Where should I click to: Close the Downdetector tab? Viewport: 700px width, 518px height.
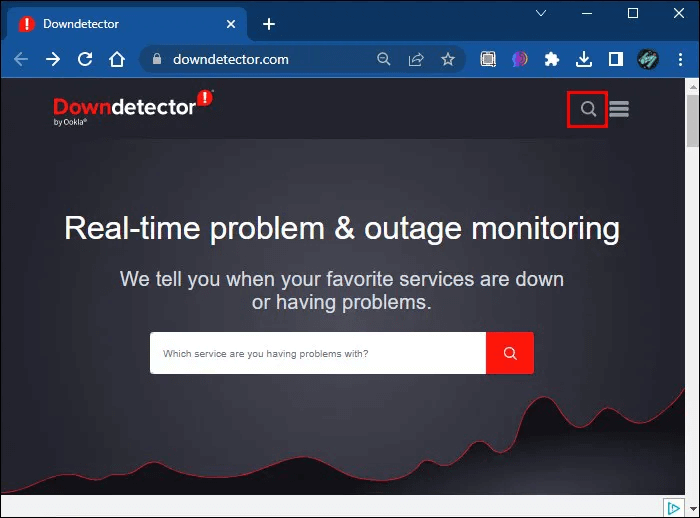[x=231, y=24]
